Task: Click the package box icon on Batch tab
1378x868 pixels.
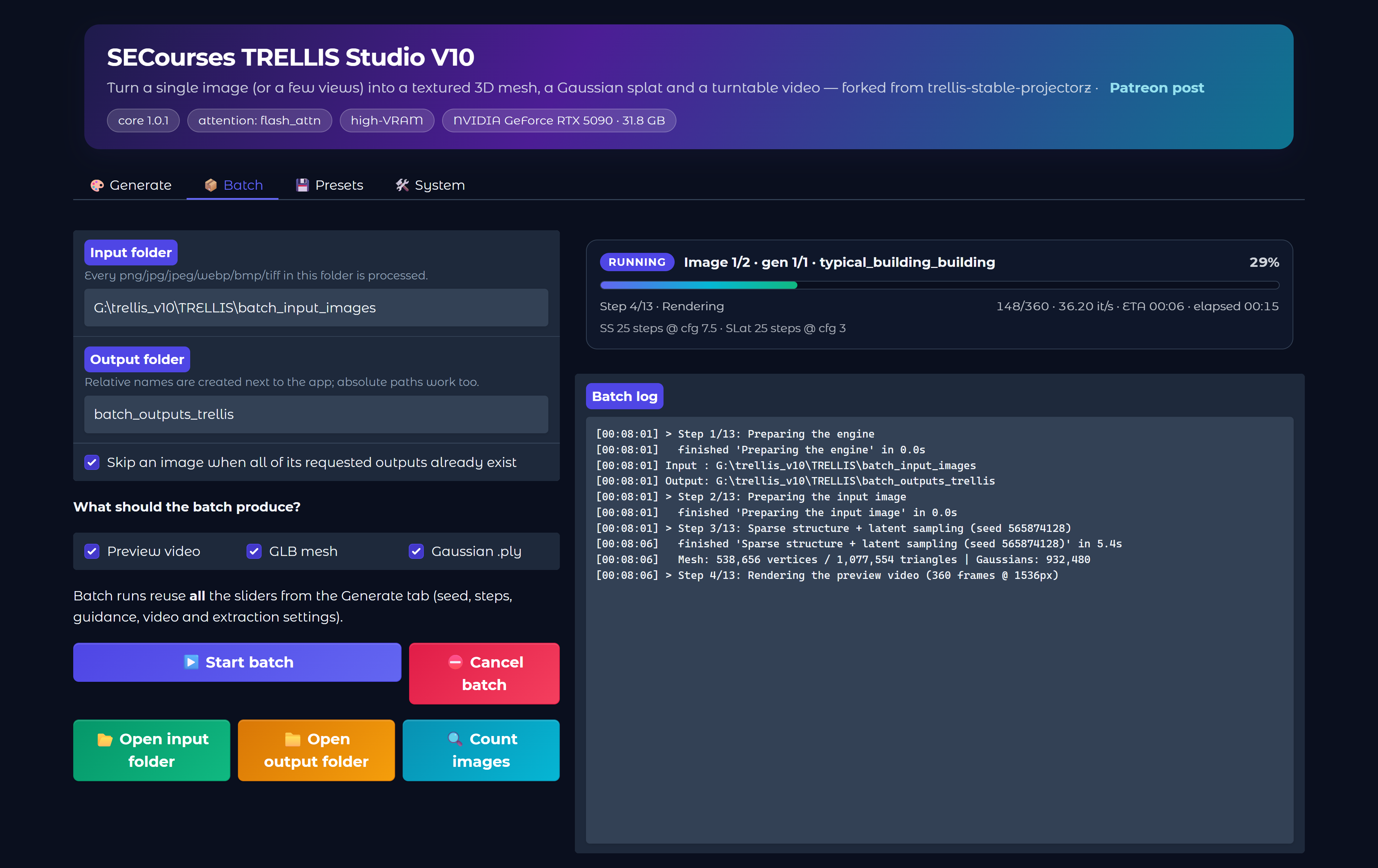Action: click(211, 185)
